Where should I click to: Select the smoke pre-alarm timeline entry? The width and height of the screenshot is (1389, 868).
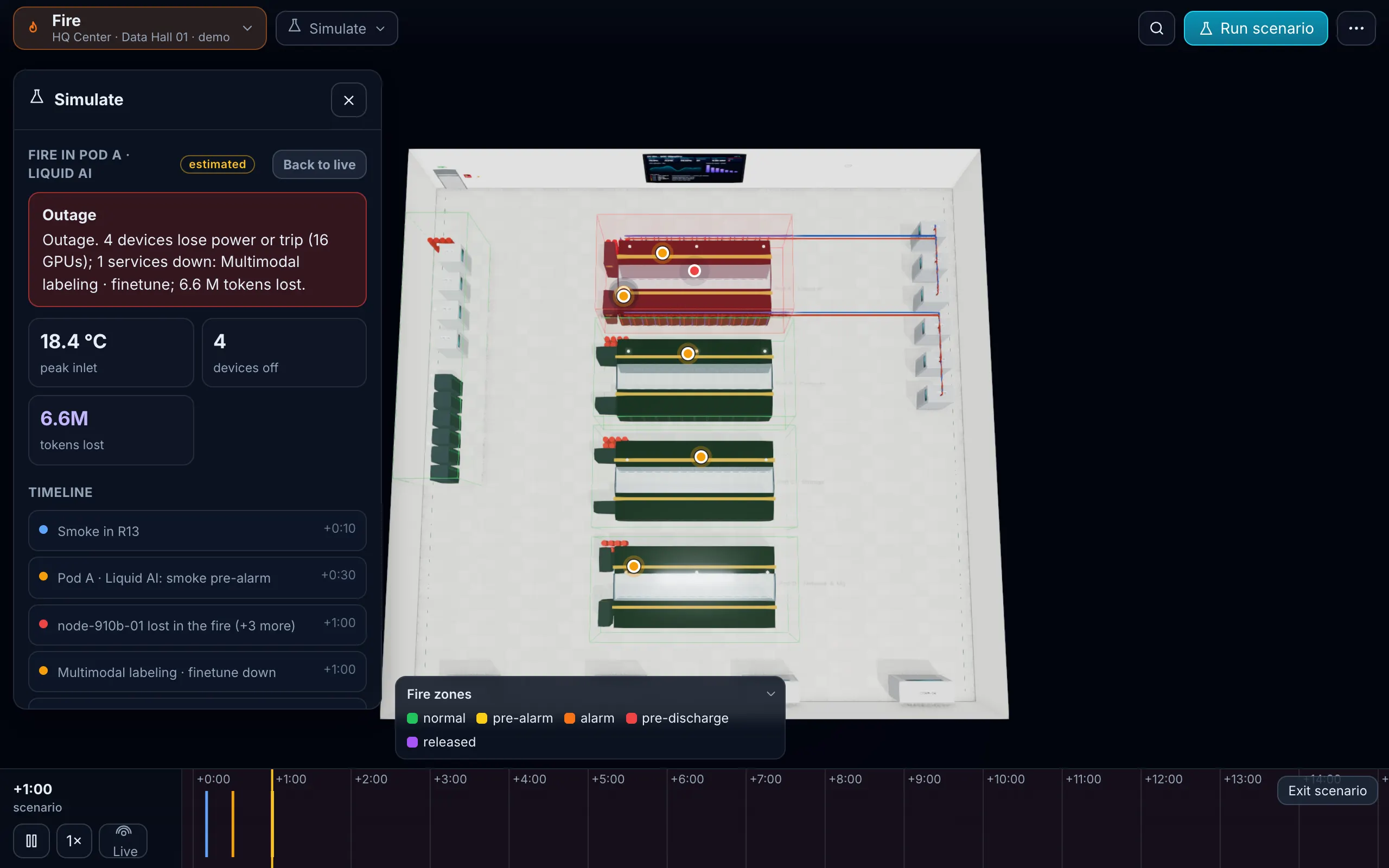[x=197, y=578]
